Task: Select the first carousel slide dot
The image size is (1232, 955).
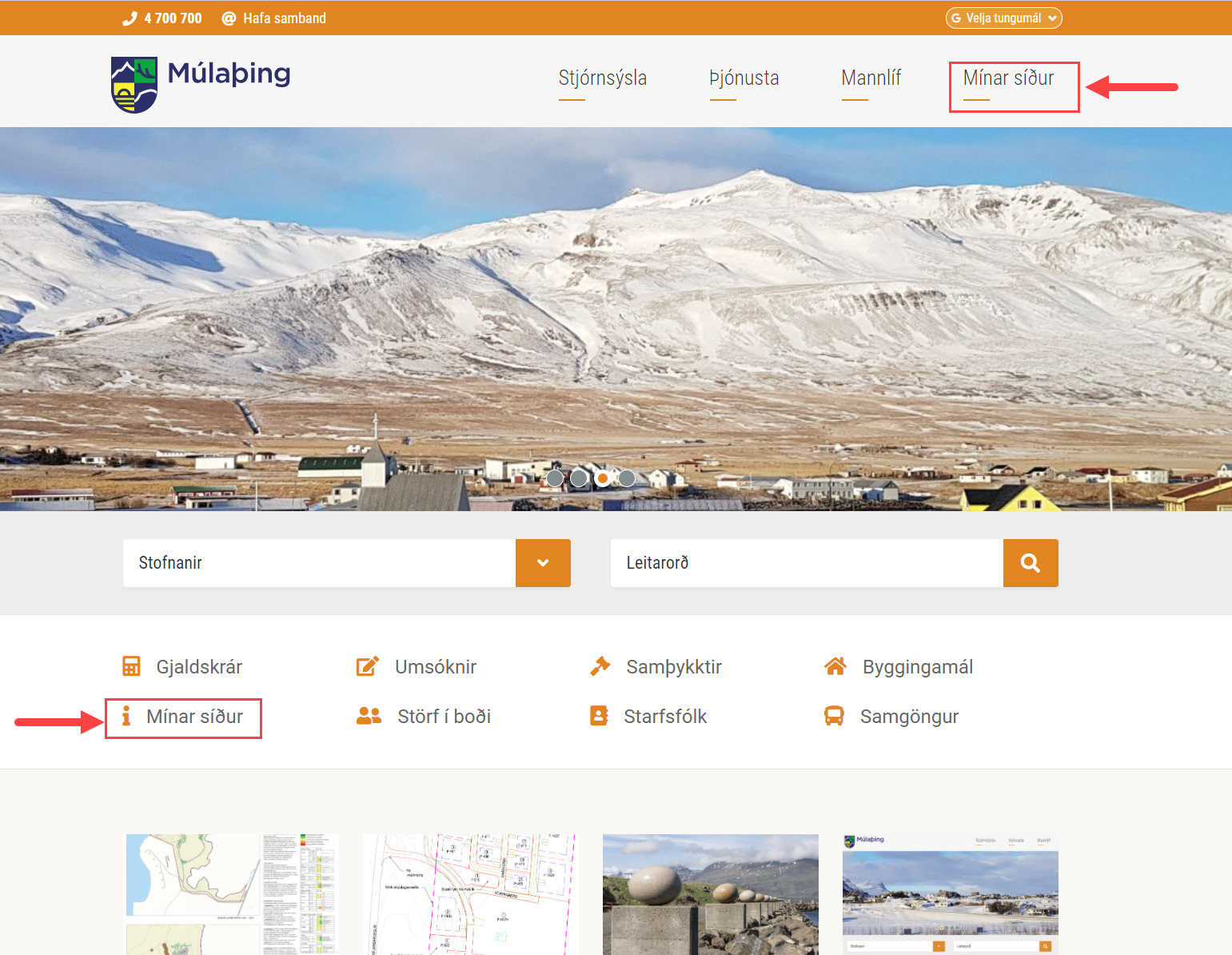Action: [x=555, y=478]
